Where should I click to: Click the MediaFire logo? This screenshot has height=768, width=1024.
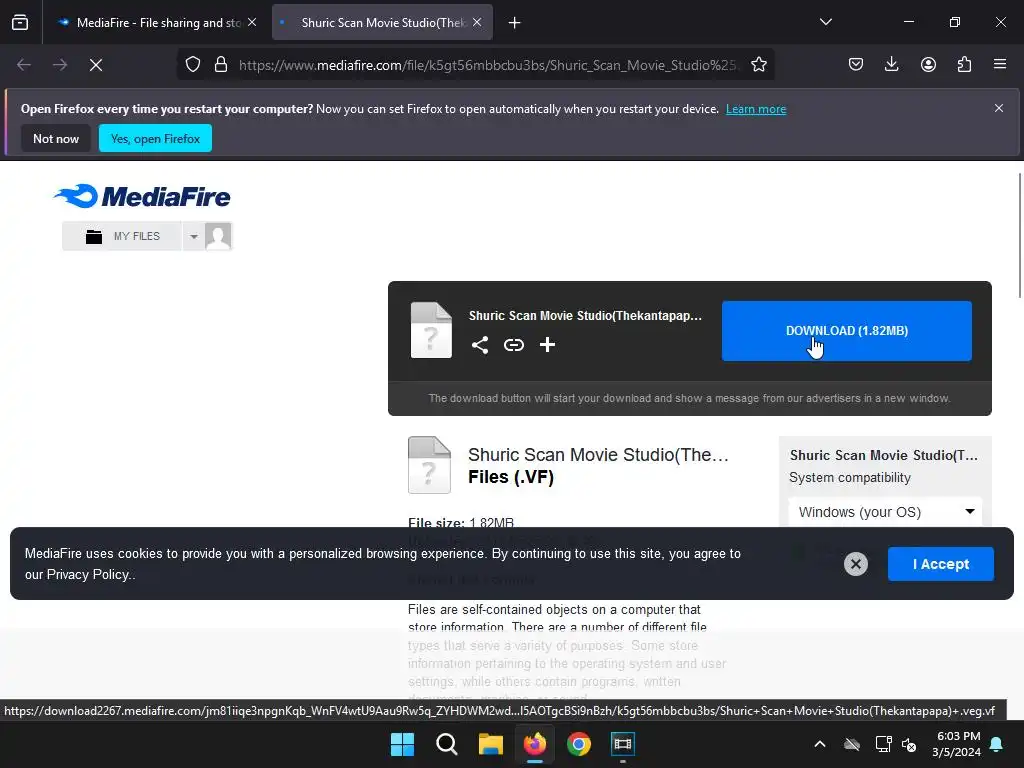click(142, 196)
